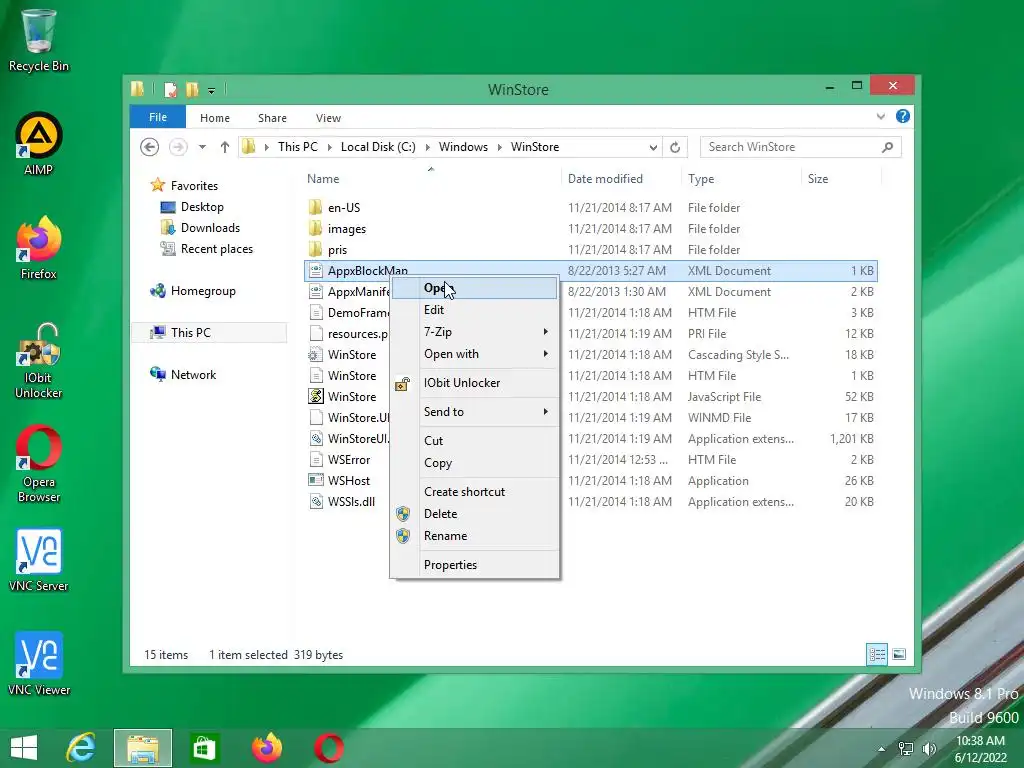Click the Windows Start button
Image resolution: width=1024 pixels, height=768 pixels.
tap(24, 748)
